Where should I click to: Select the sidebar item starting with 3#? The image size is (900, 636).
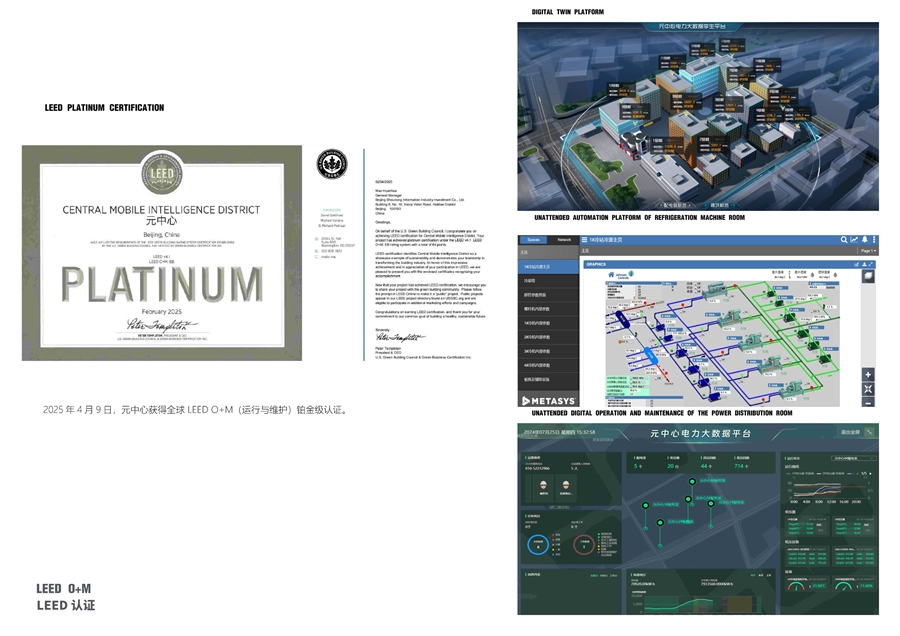coord(548,351)
